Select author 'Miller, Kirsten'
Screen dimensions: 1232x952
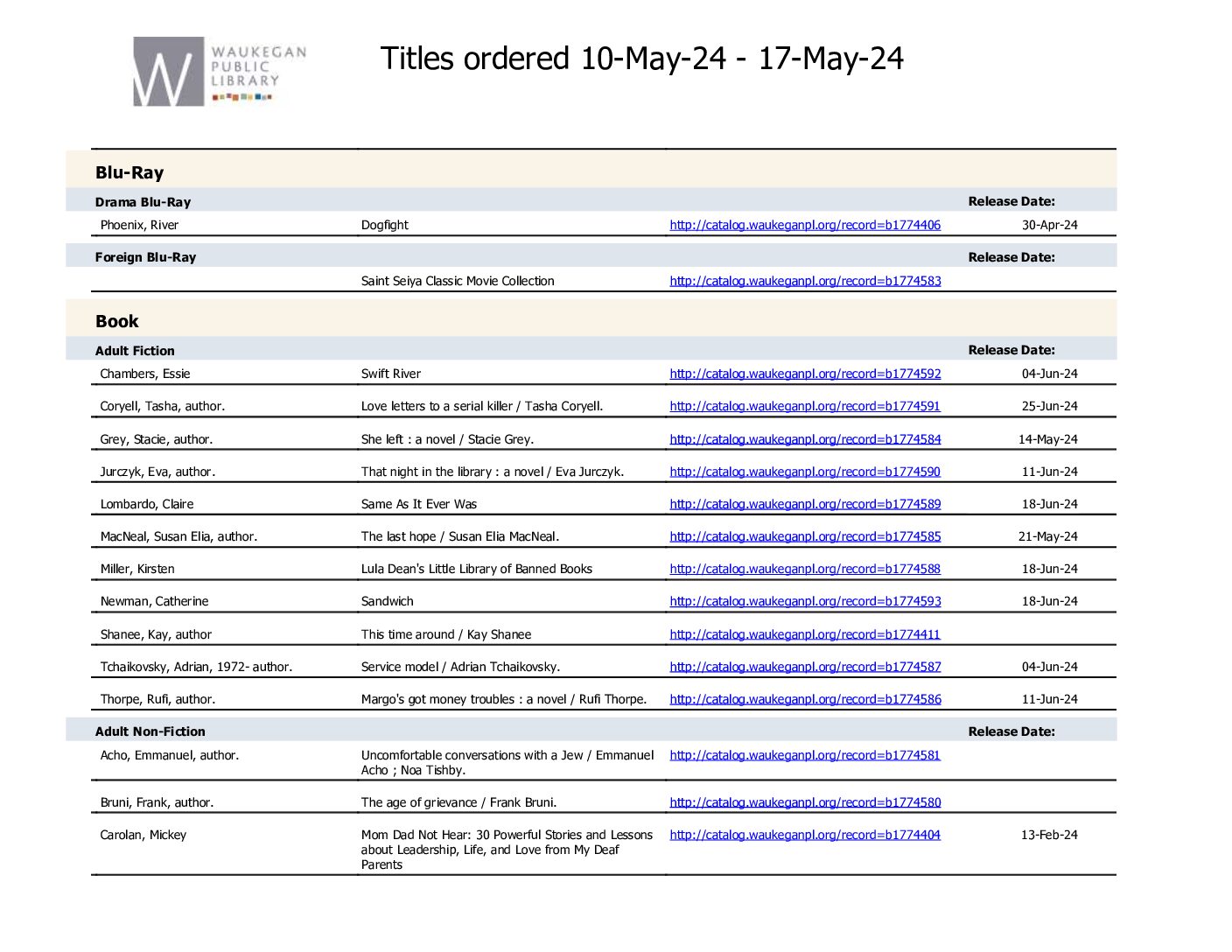(x=137, y=569)
